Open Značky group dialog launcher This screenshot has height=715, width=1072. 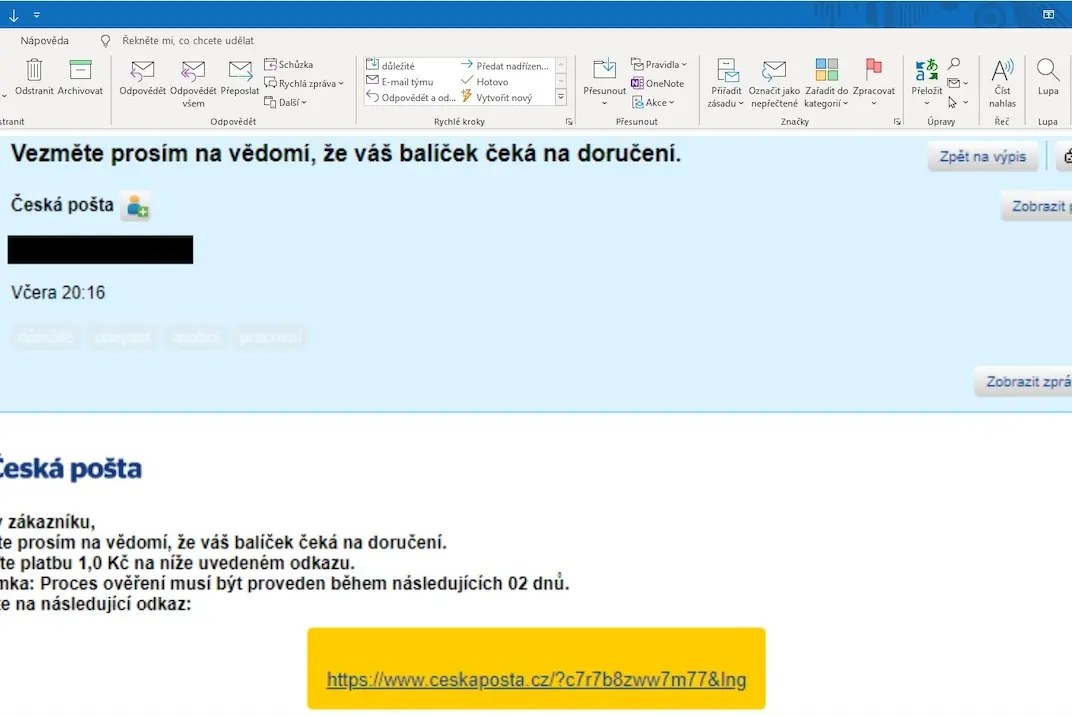pyautogui.click(x=898, y=122)
